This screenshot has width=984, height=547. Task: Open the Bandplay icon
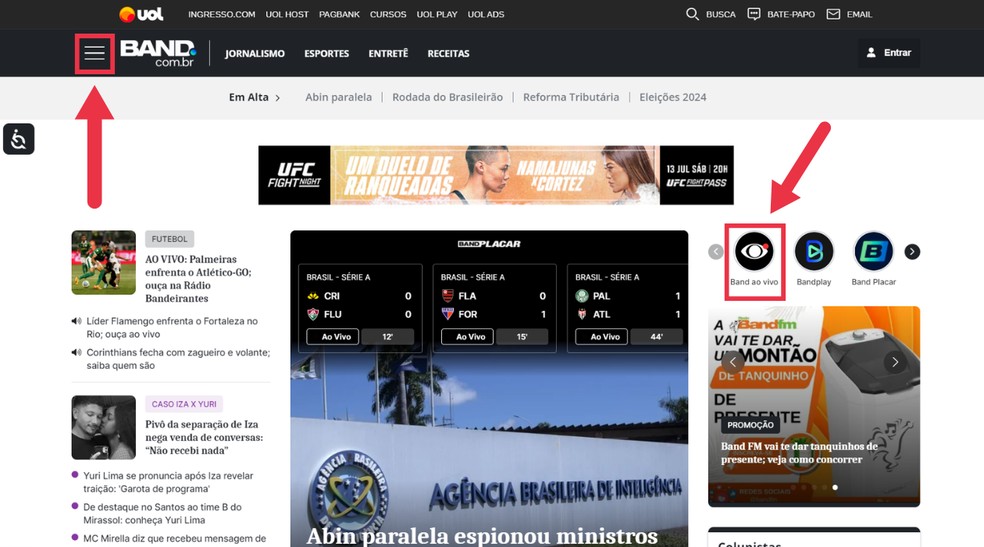tap(814, 252)
